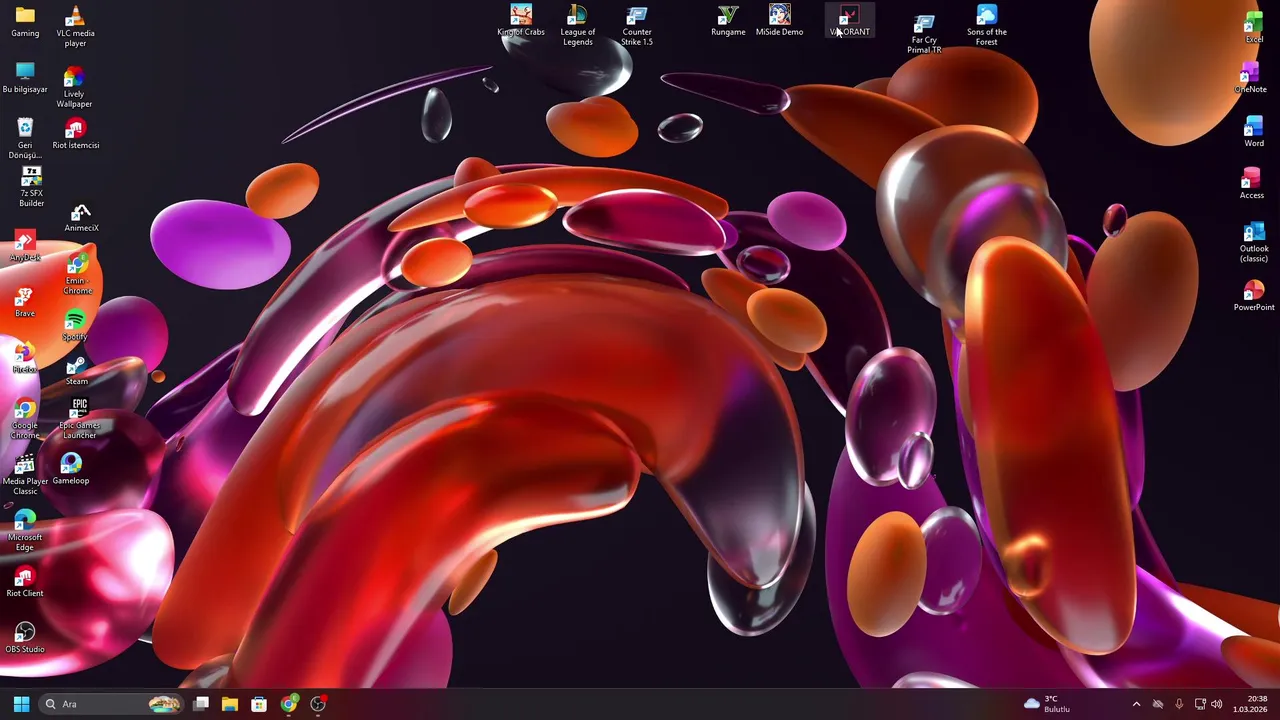Select the League of Legends shortcut
The image size is (1280, 720).
577,25
